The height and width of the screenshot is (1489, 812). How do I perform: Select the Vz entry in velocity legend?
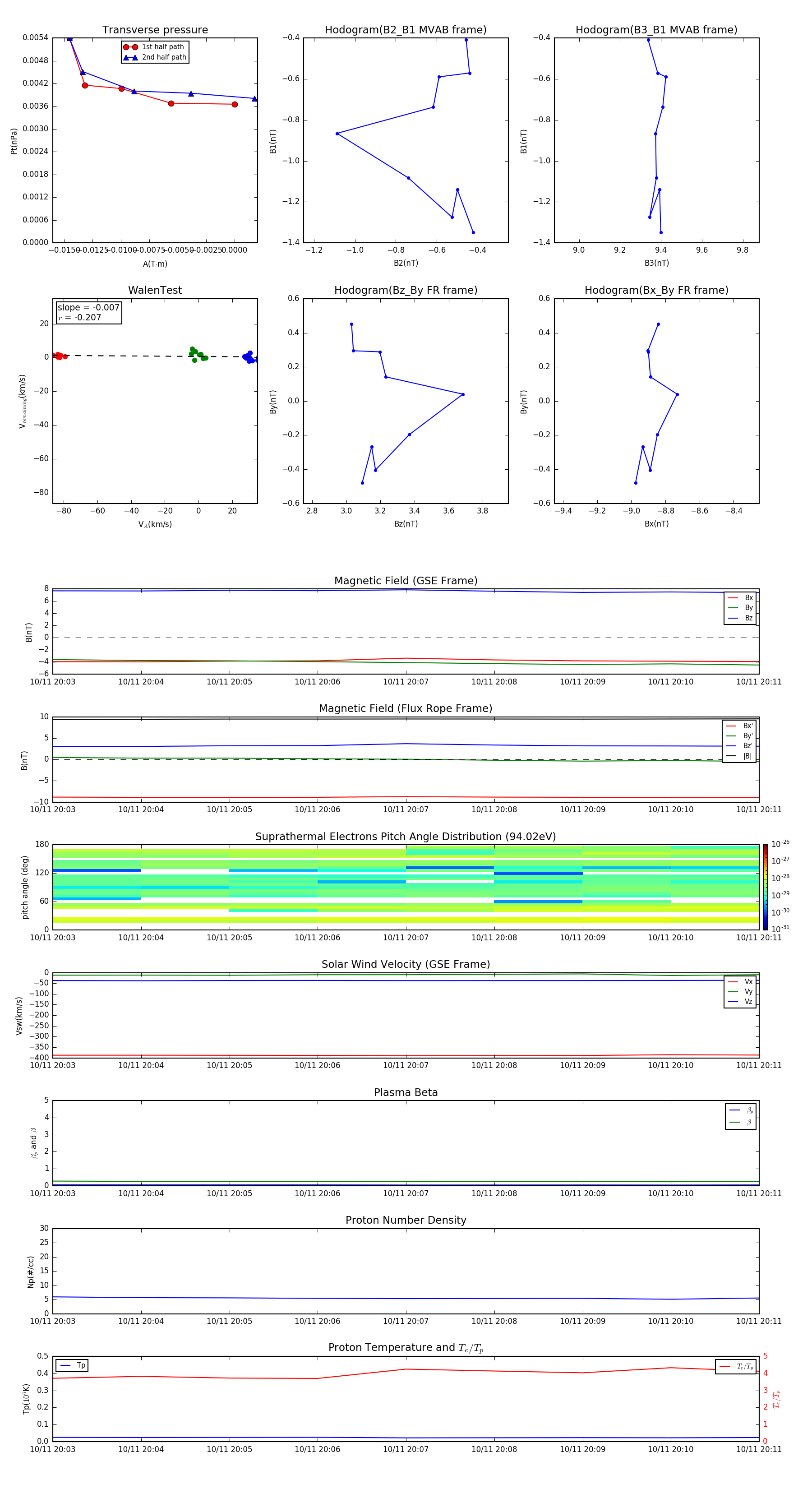point(740,1002)
